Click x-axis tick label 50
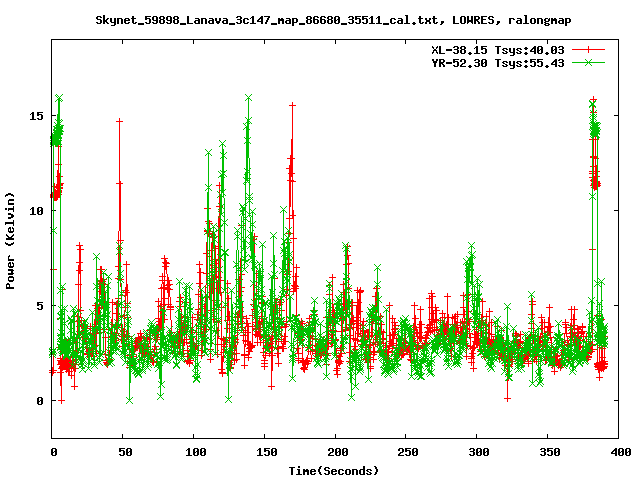Viewport: 640px width, 480px height. (x=125, y=452)
